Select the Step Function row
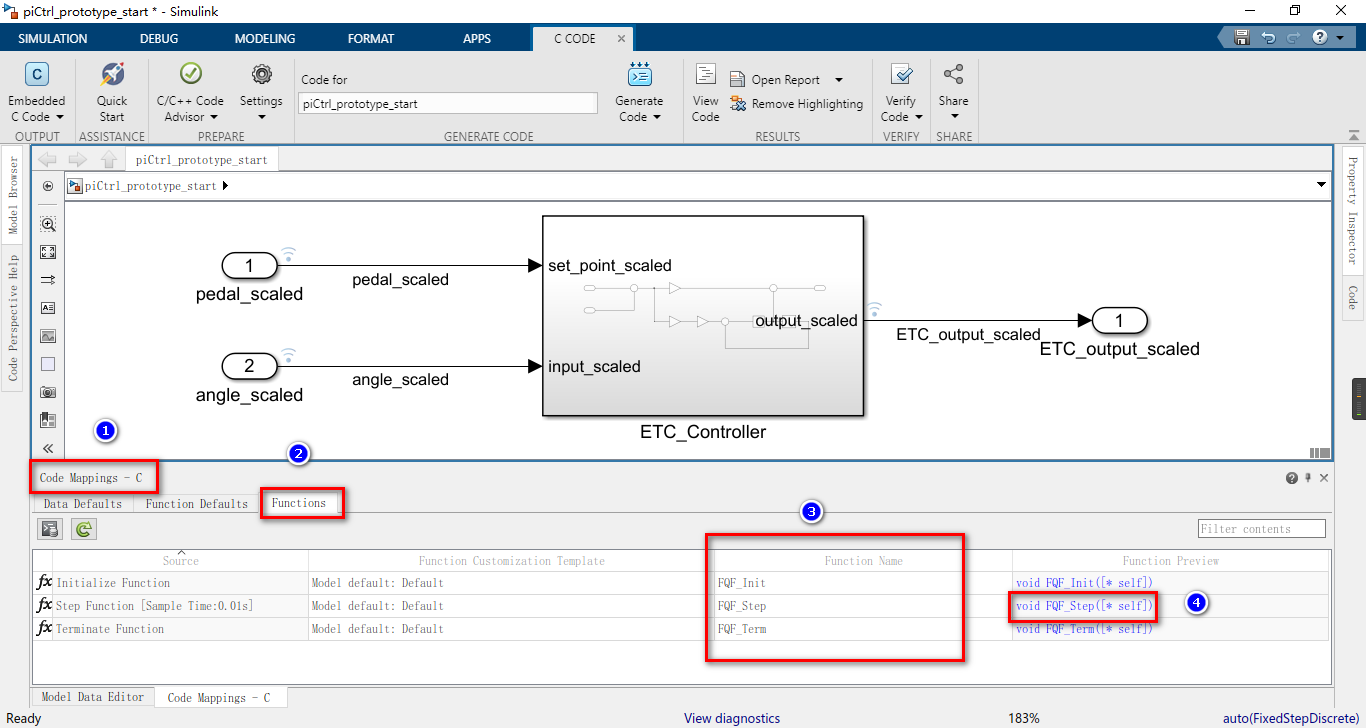Screen dimensions: 1366x728 pyautogui.click(x=680, y=605)
